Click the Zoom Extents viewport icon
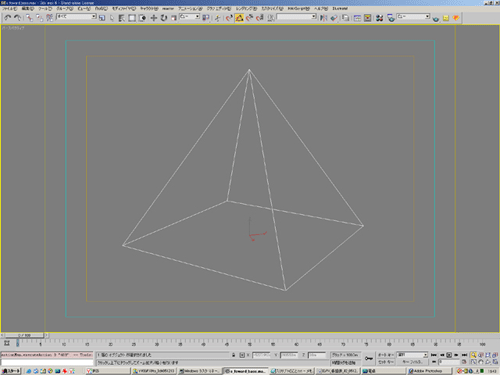The width and height of the screenshot is (500, 375). tap(488, 355)
